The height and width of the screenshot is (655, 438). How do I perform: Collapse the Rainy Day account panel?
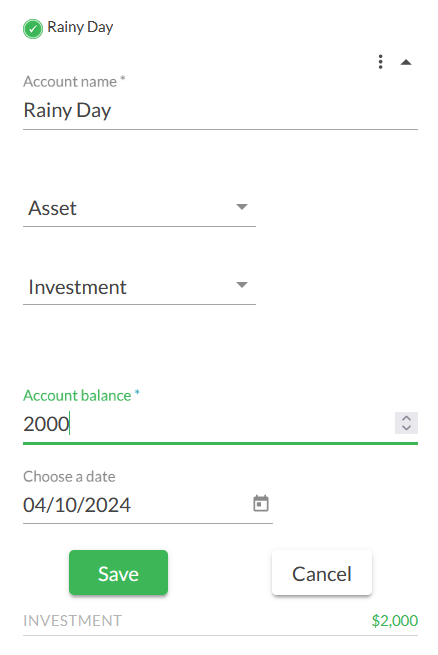coord(406,63)
